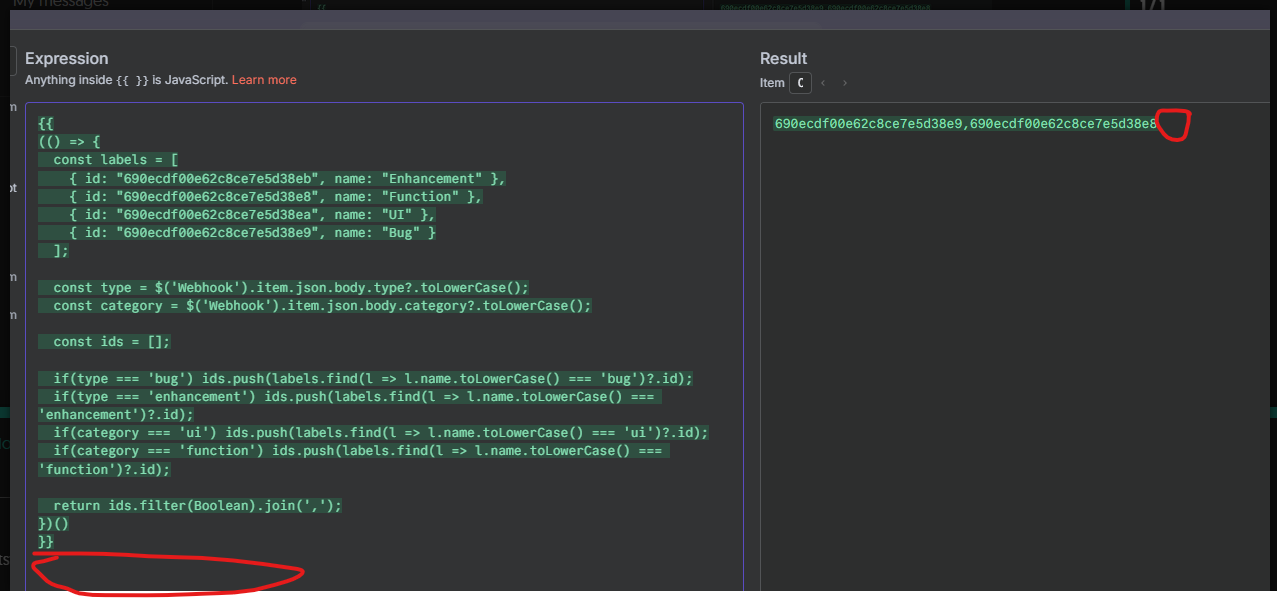Image resolution: width=1277 pixels, height=598 pixels.
Task: Click the "Result" panel heading
Action: (783, 58)
